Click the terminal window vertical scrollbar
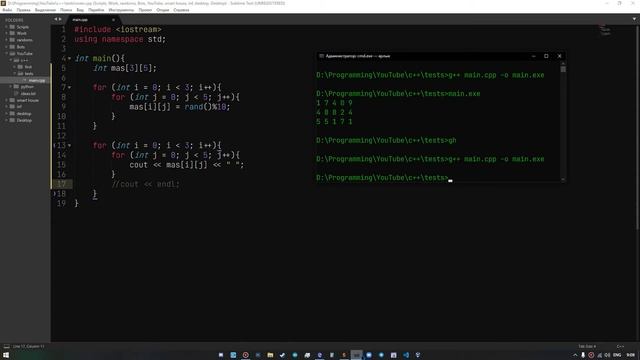 pyautogui.click(x=563, y=122)
